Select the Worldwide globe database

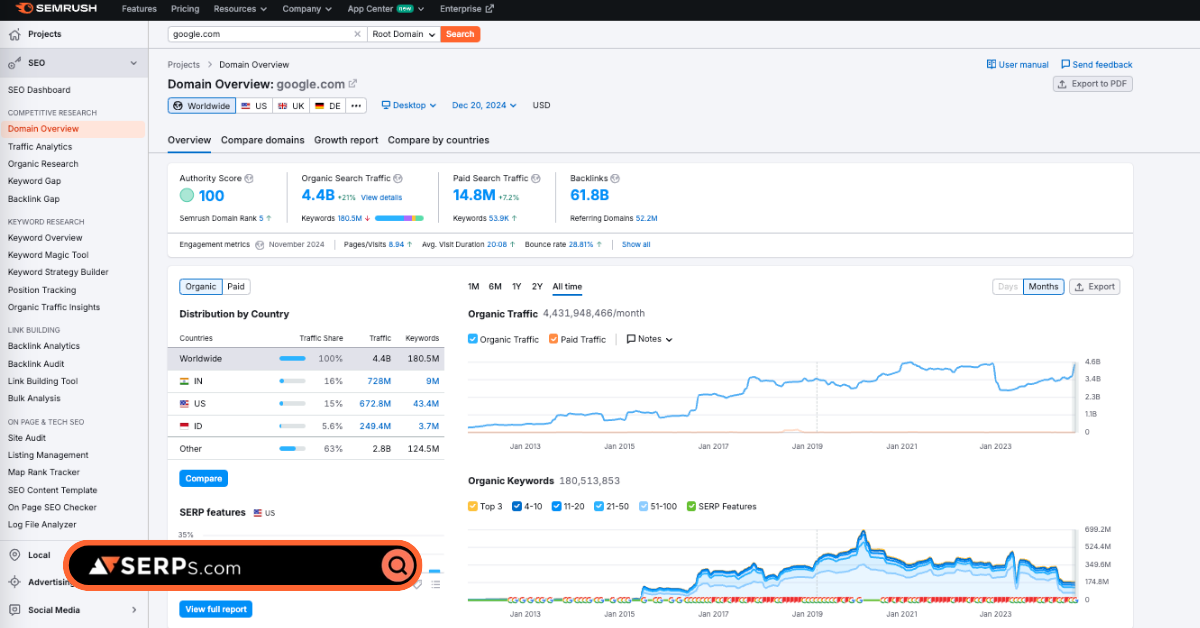(201, 106)
